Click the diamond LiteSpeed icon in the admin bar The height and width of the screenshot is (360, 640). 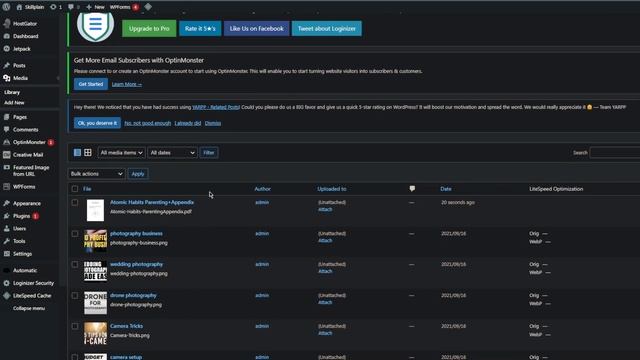pyautogui.click(x=148, y=7)
